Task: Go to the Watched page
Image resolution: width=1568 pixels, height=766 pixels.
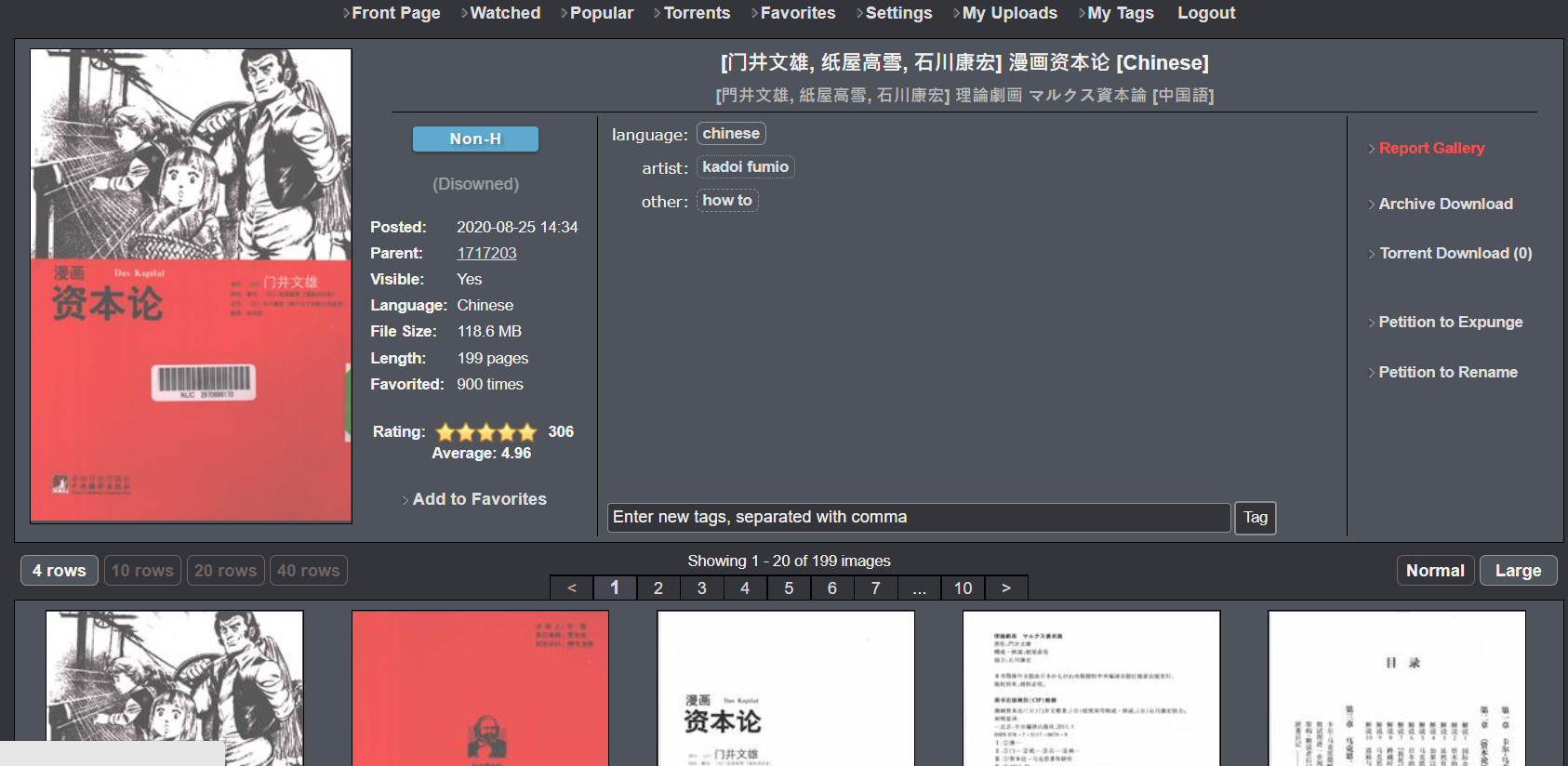Action: (x=505, y=13)
